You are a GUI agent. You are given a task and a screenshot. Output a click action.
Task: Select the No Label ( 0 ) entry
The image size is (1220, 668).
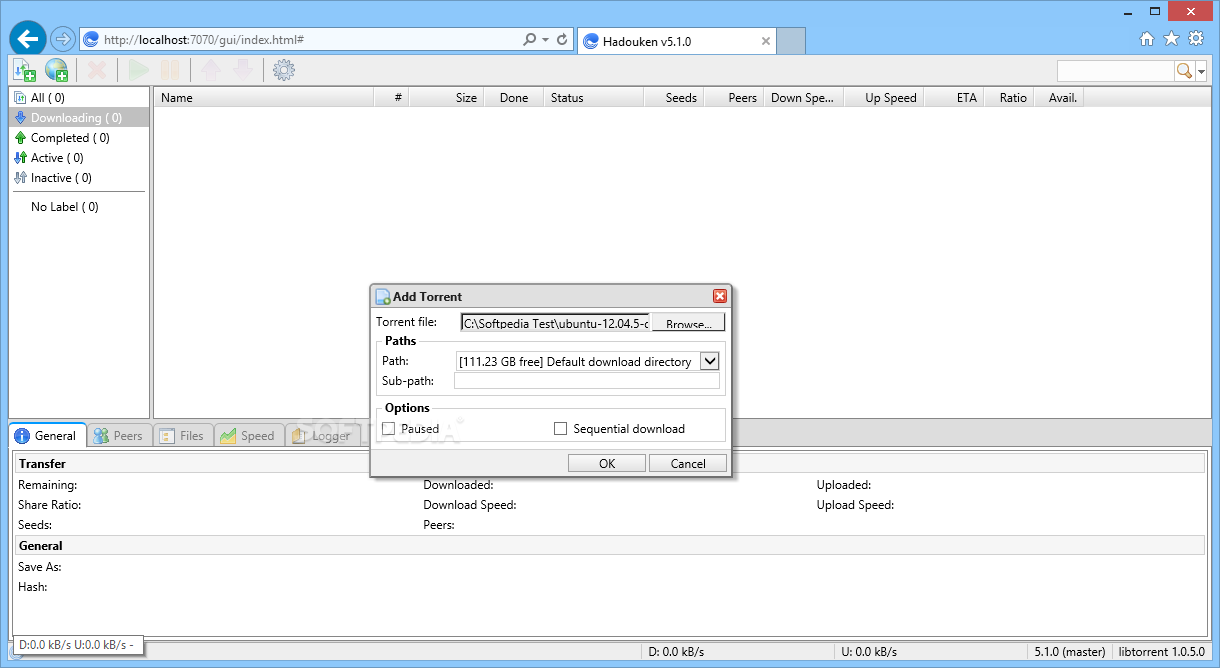coord(79,207)
